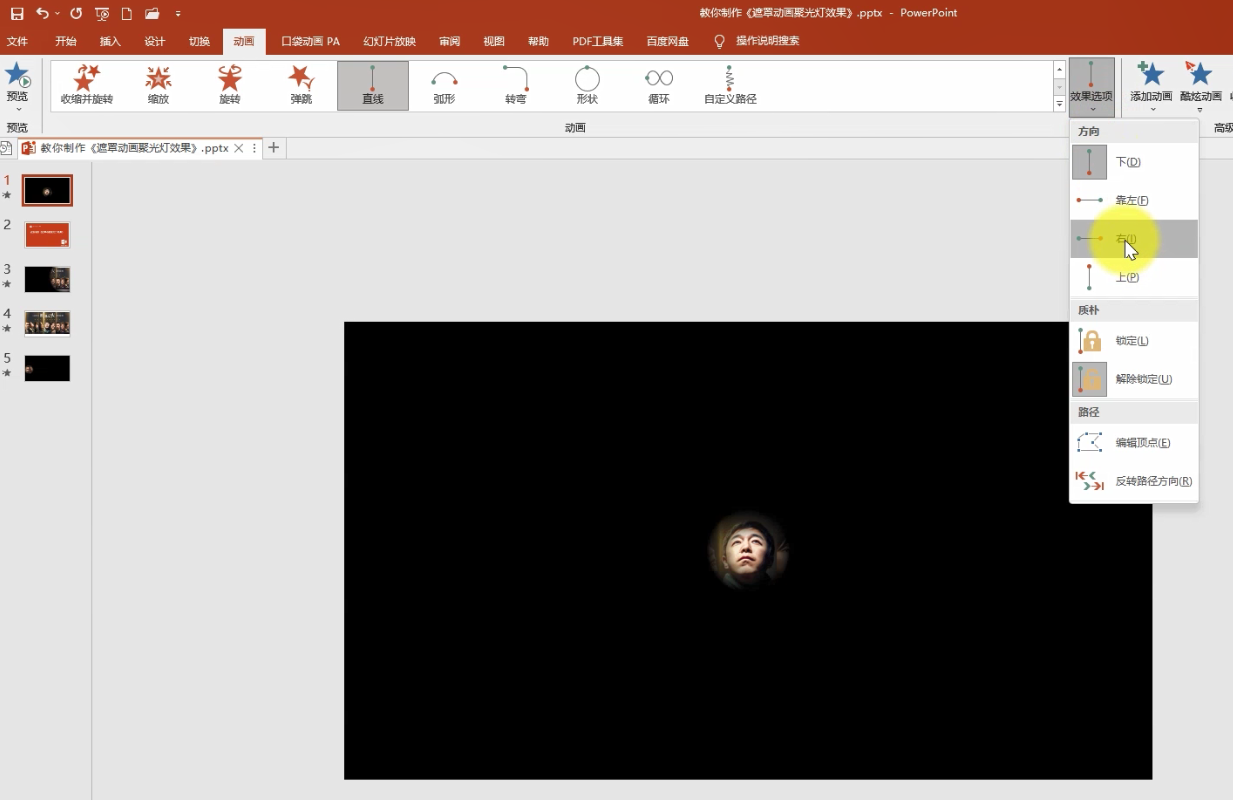Choose 自定义路径 custom path animation
Screen dimensions: 1233x800
(730, 84)
